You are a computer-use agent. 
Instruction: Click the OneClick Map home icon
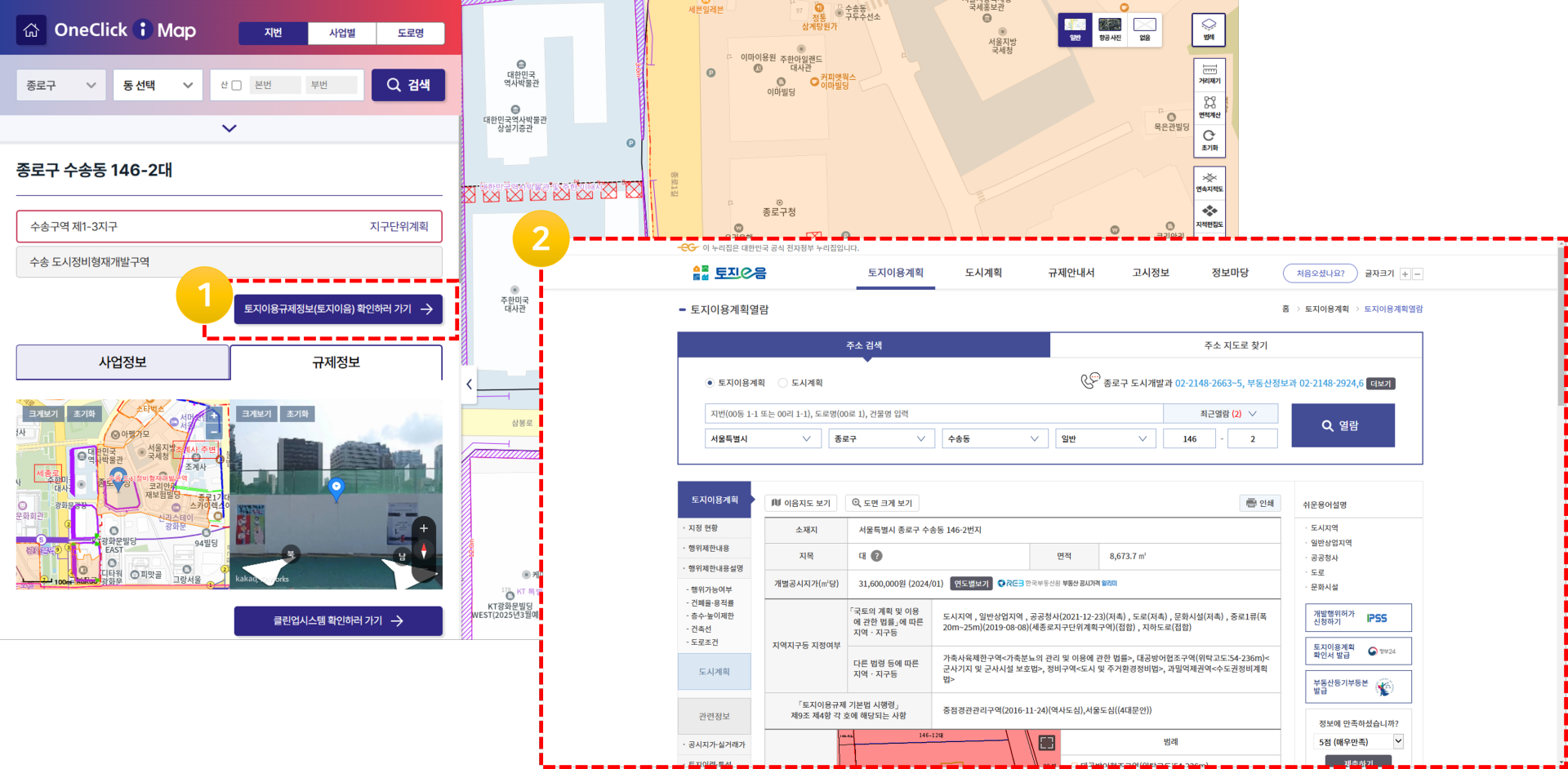31,30
